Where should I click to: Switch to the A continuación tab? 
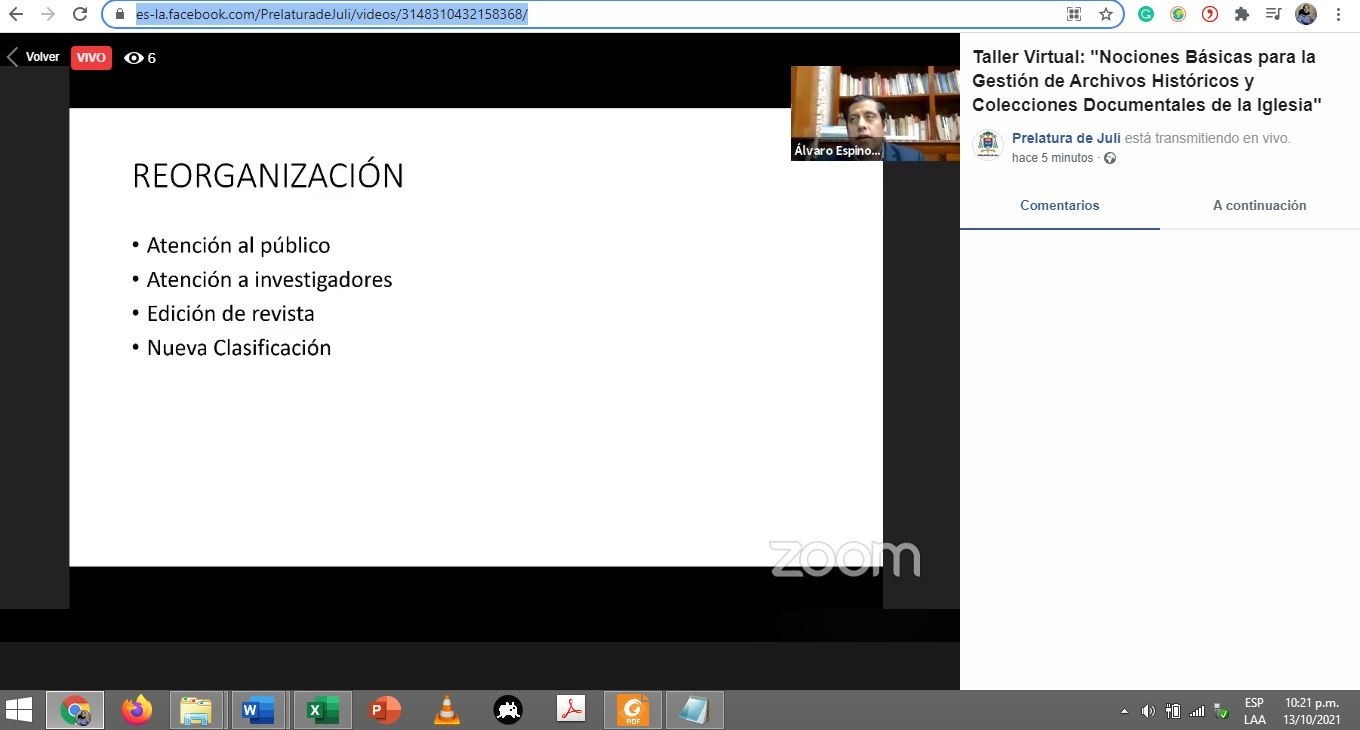click(1259, 205)
